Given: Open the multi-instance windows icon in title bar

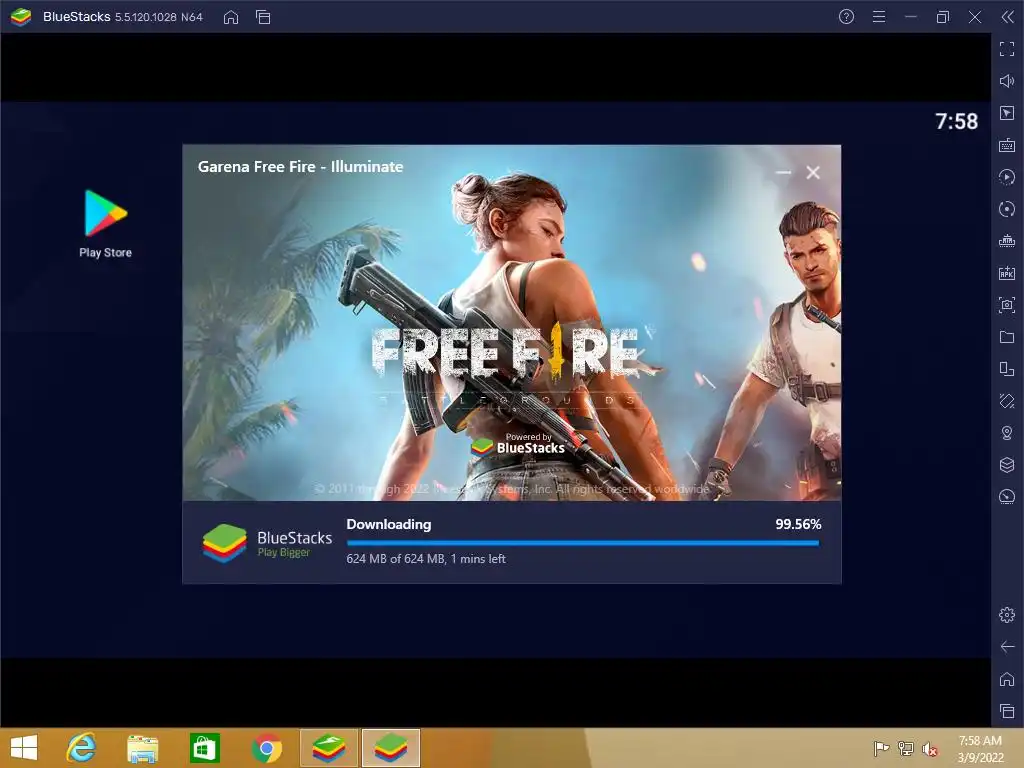Looking at the screenshot, I should [263, 17].
